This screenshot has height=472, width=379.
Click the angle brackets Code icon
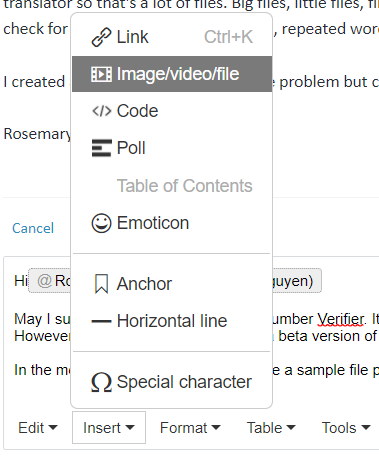[101, 111]
